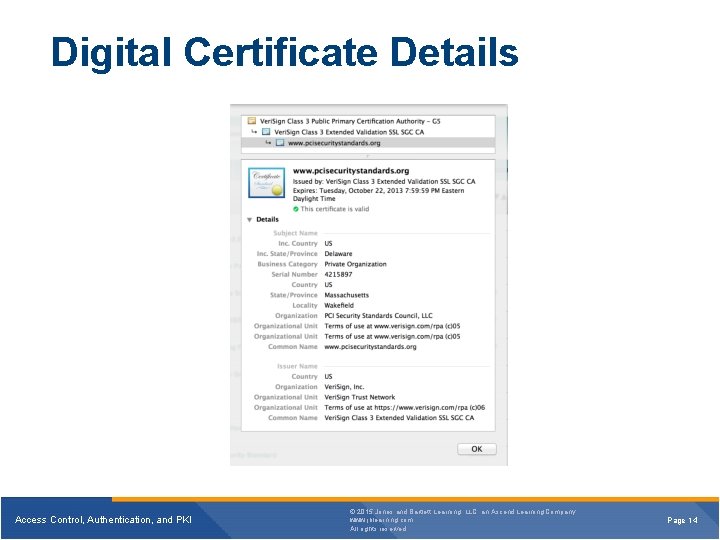
Task: Click the intermediate certificate icon in chain
Action: pos(266,132)
